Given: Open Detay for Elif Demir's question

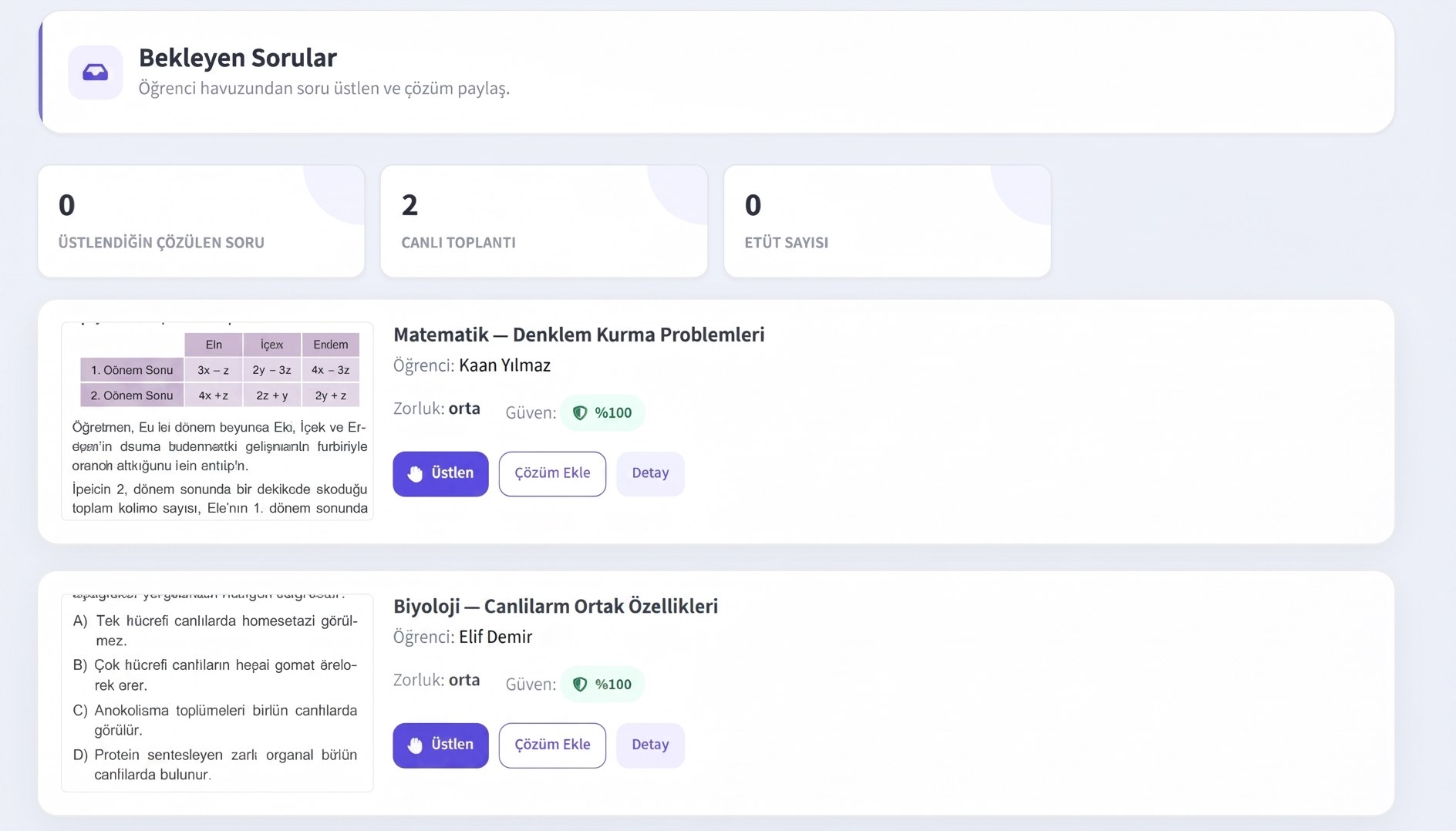Looking at the screenshot, I should [x=650, y=745].
